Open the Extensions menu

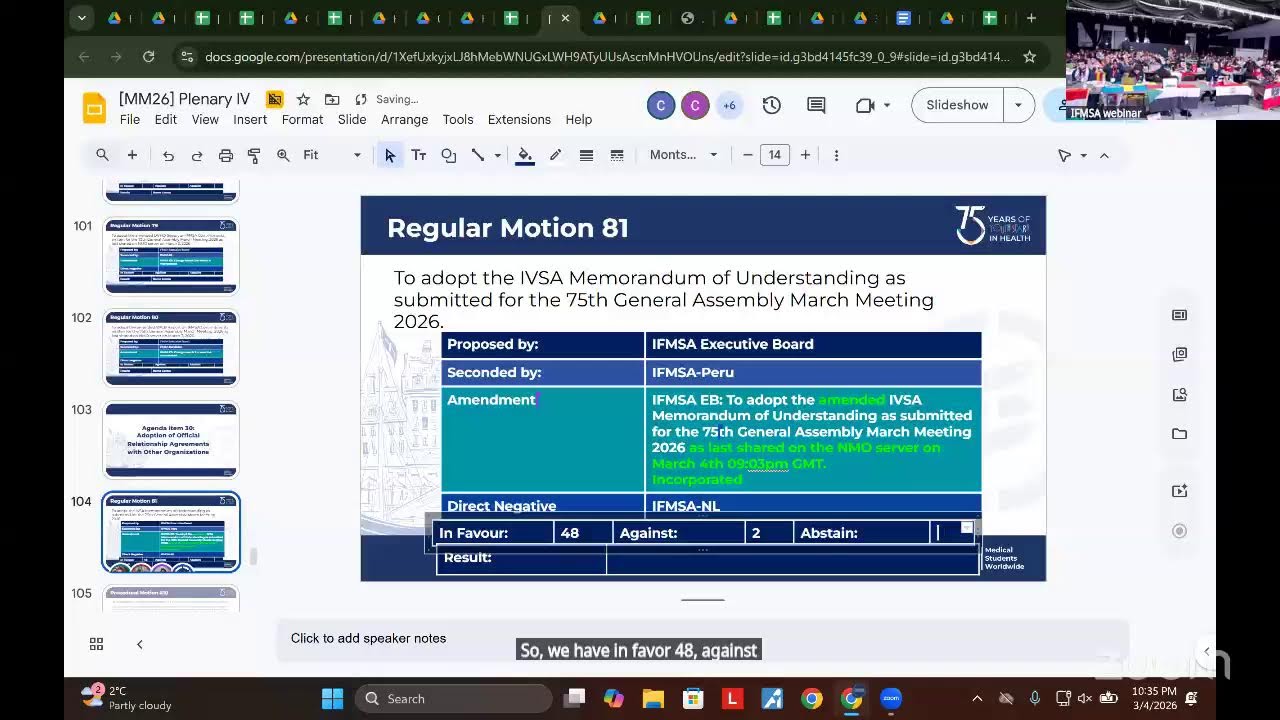(519, 119)
